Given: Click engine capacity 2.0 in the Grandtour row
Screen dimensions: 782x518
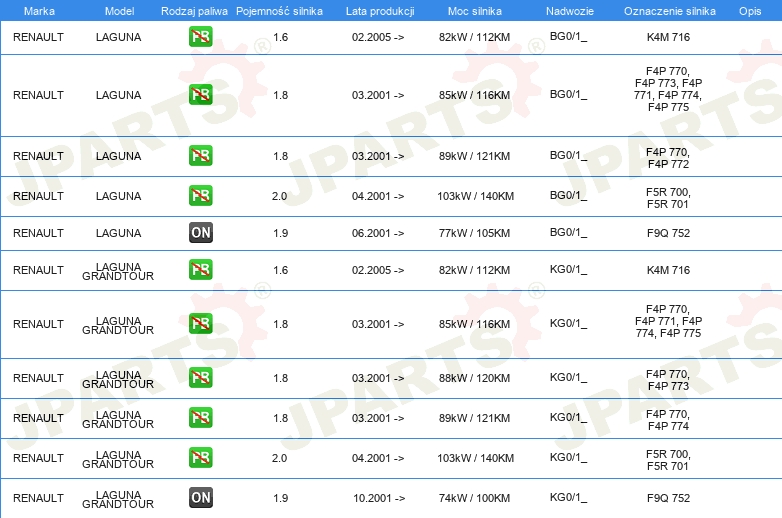Looking at the screenshot, I should point(279,458).
